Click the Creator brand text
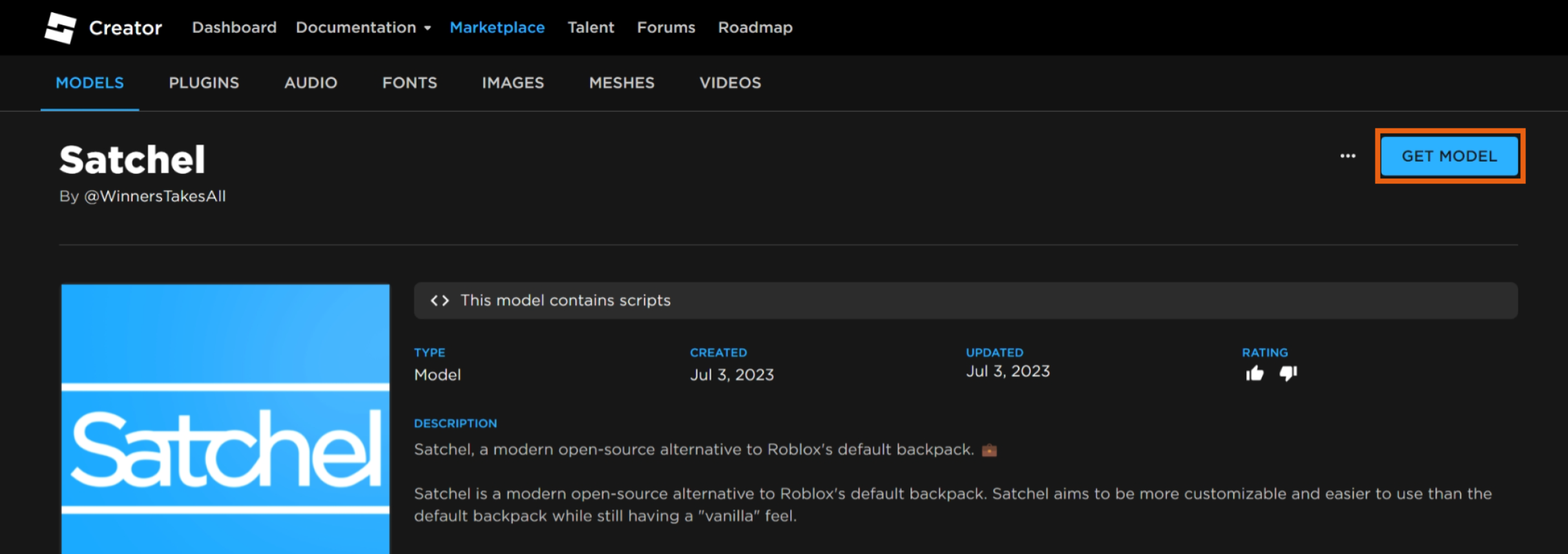This screenshot has width=1568, height=554. 125,28
